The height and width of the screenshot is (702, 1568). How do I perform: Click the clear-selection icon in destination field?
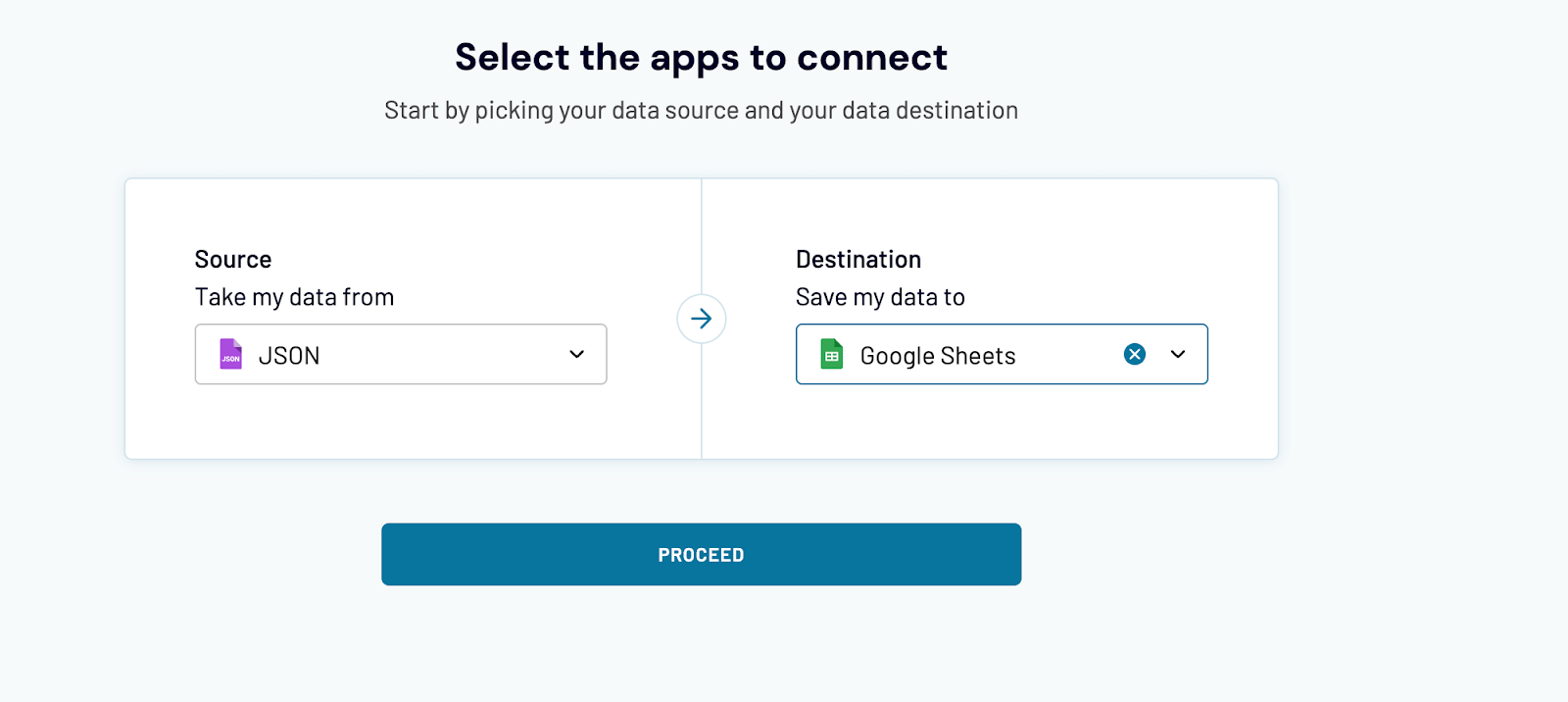1134,354
